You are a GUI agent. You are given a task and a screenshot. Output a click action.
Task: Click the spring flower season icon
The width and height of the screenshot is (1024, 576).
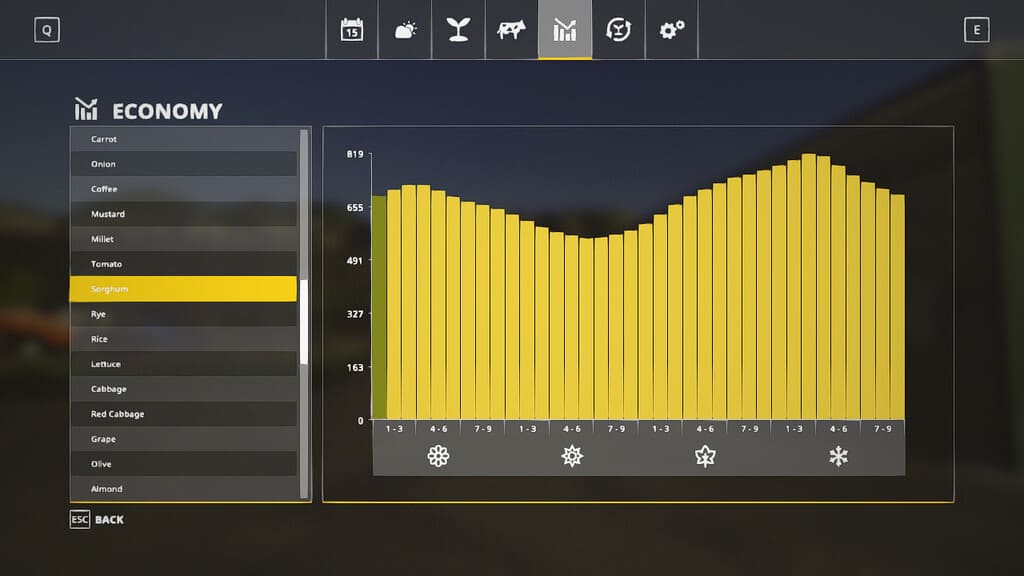438,457
